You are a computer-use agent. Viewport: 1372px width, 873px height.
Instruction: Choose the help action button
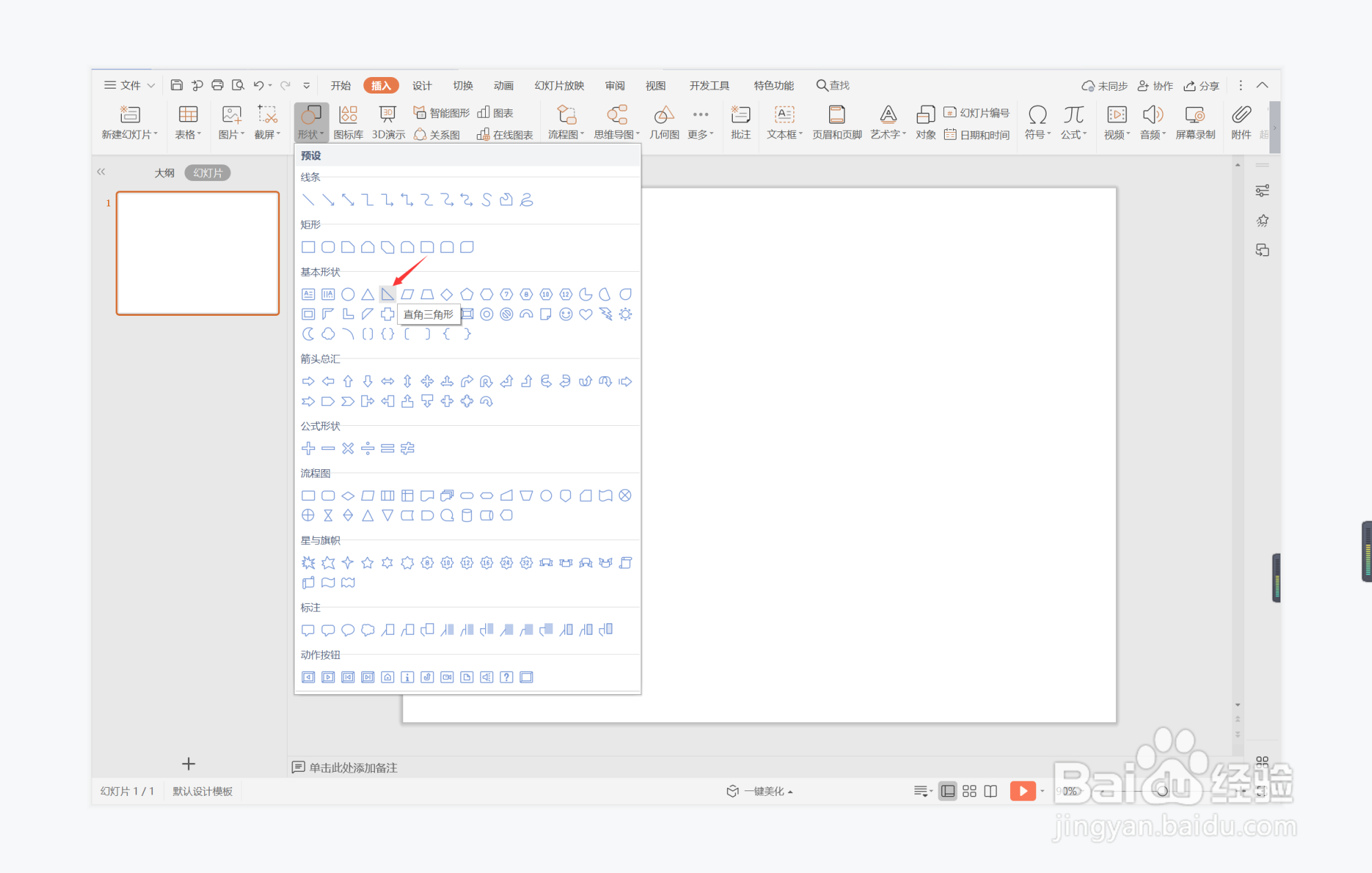tap(506, 678)
